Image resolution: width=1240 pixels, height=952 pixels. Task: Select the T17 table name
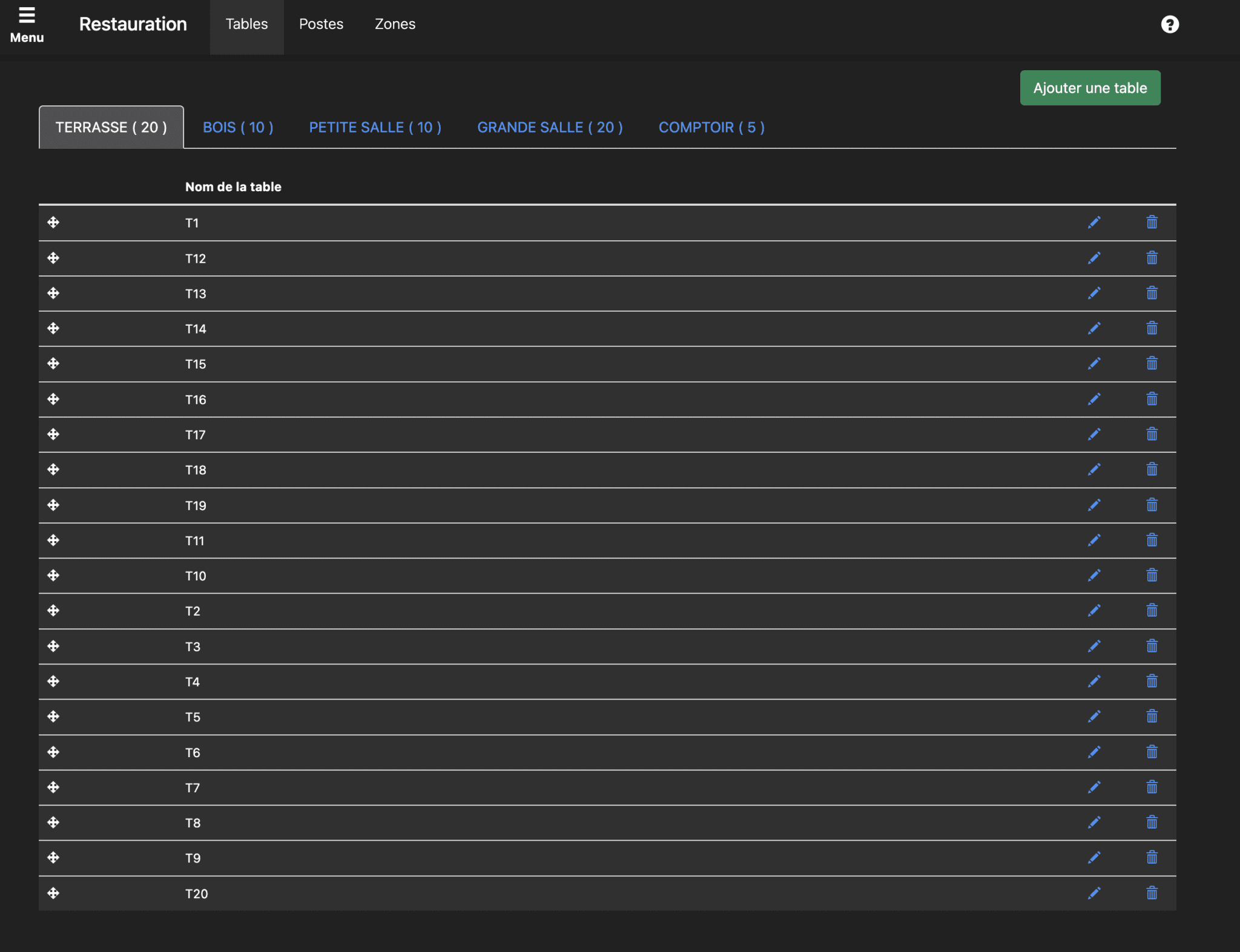(x=195, y=435)
